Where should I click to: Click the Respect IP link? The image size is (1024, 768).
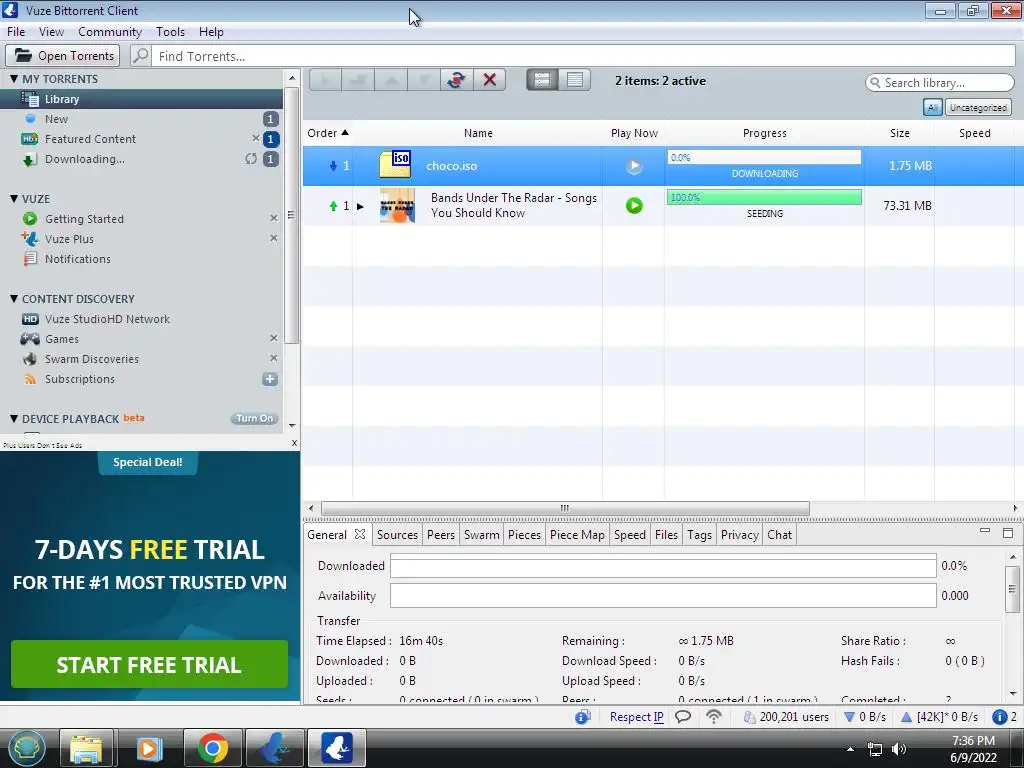tap(636, 717)
